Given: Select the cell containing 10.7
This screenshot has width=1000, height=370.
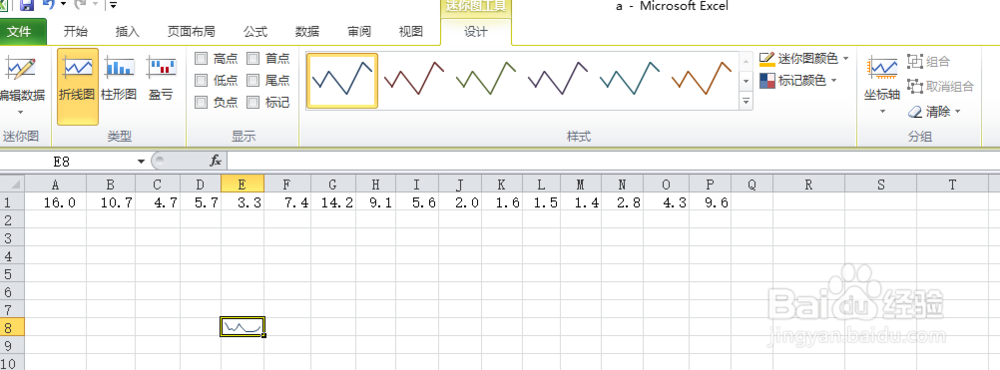Looking at the screenshot, I should [x=111, y=203].
